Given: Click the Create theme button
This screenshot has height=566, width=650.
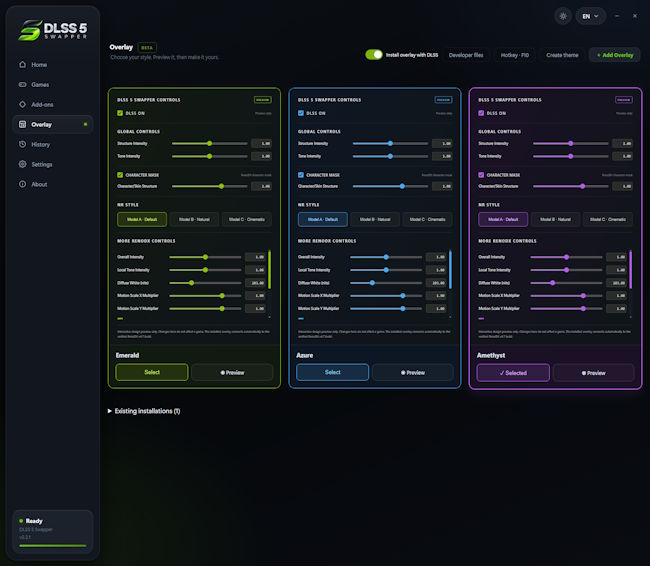Looking at the screenshot, I should [562, 55].
